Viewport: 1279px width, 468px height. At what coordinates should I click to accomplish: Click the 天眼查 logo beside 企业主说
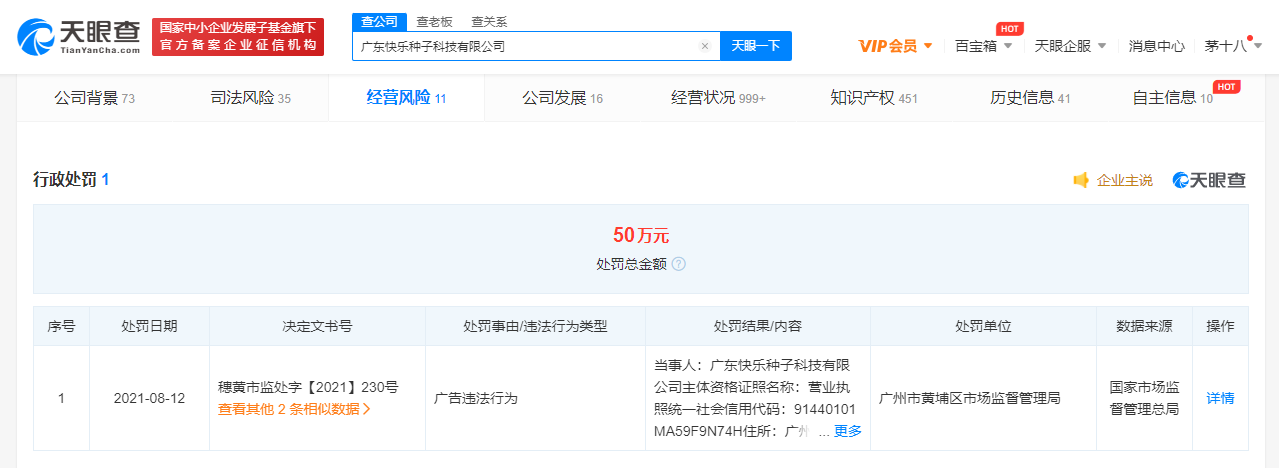click(x=1209, y=180)
